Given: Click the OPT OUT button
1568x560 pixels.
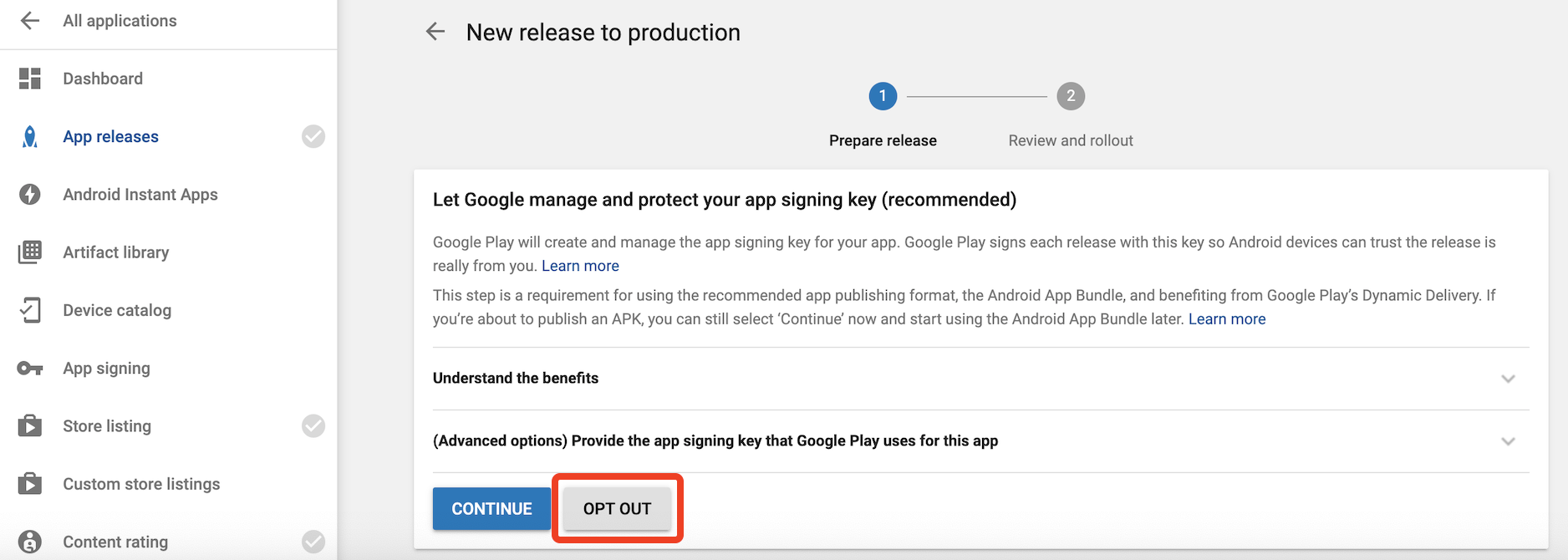Looking at the screenshot, I should coord(617,509).
